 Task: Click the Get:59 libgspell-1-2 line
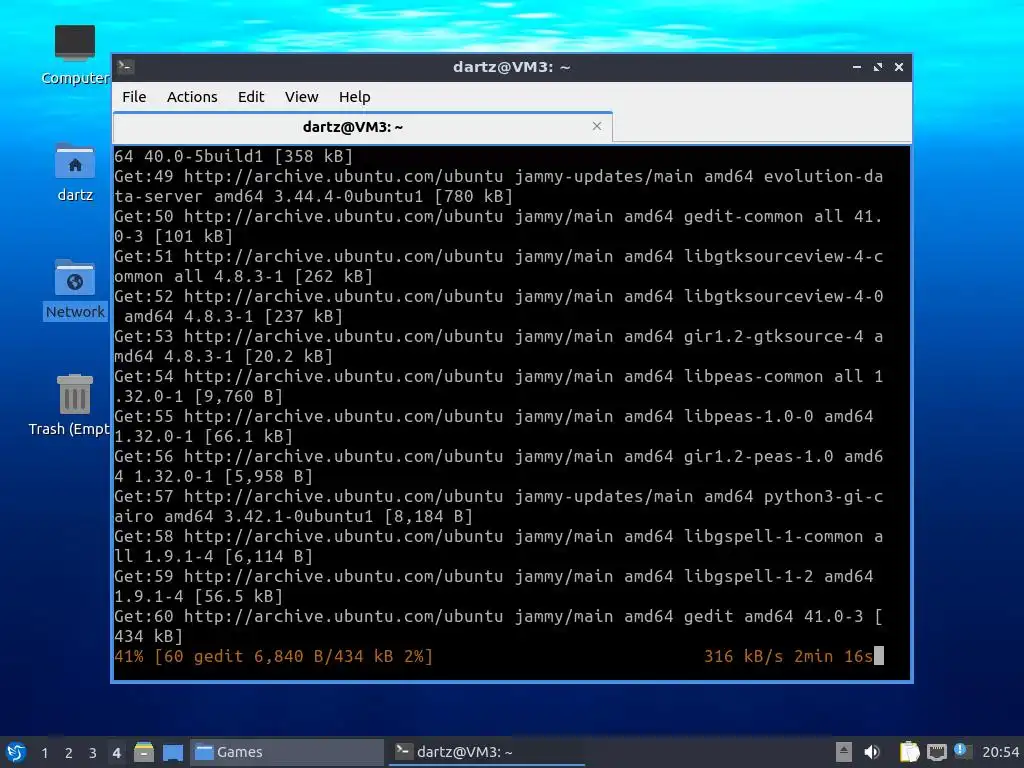pos(494,586)
